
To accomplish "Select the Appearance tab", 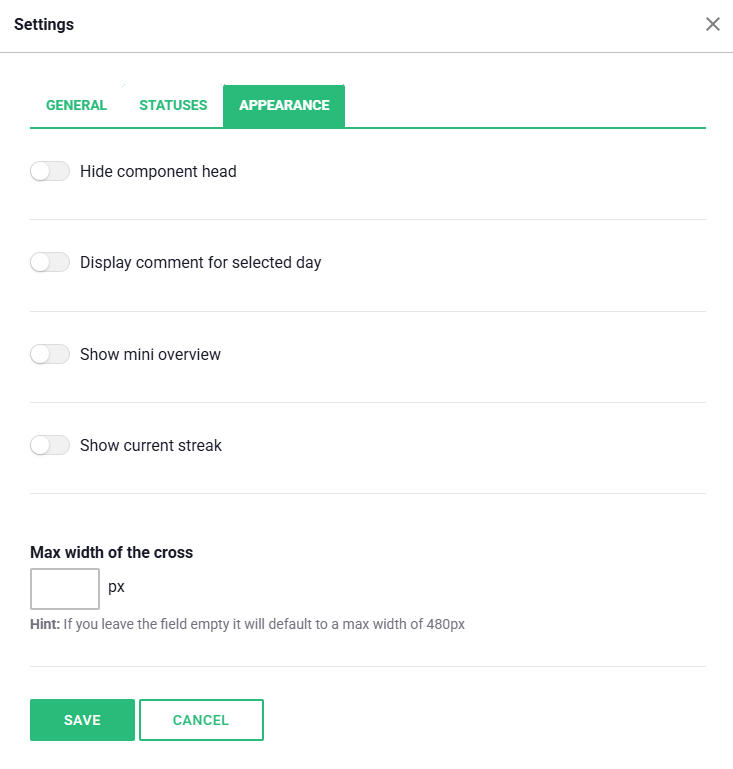I will (x=284, y=105).
